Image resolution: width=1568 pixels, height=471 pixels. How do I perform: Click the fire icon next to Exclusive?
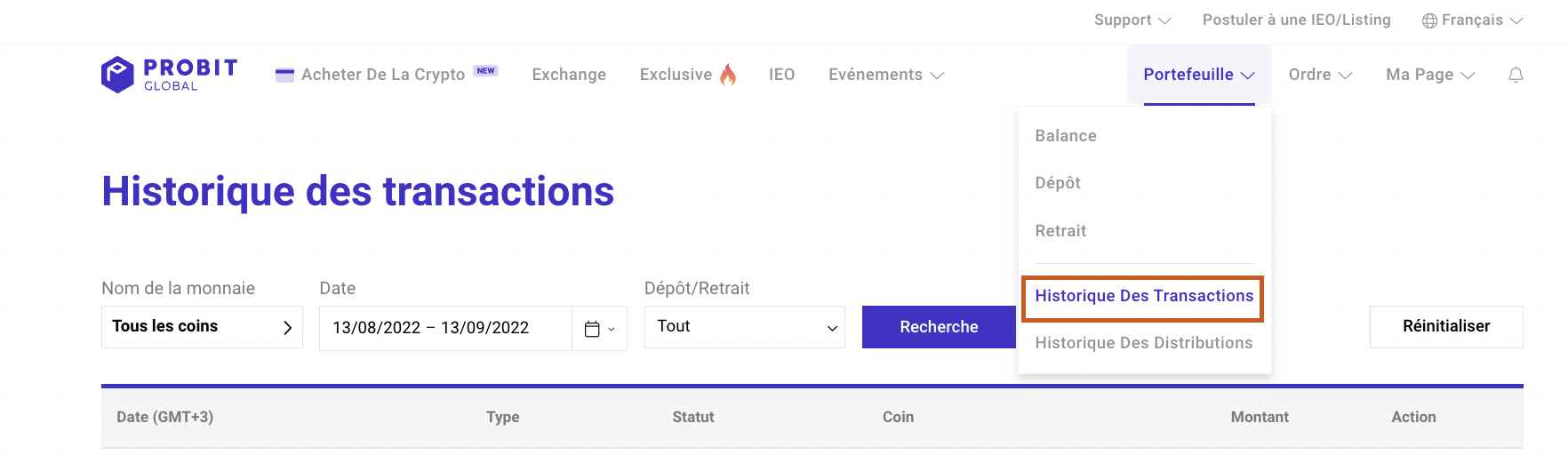(x=728, y=75)
